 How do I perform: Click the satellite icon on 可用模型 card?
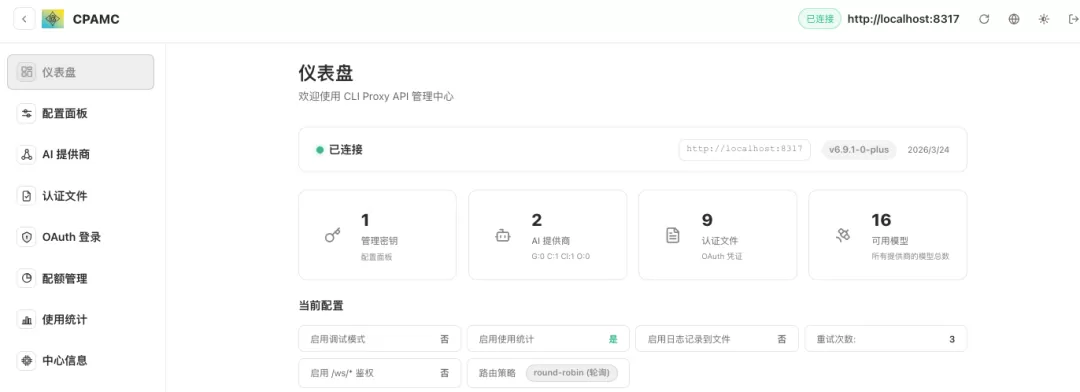point(843,236)
